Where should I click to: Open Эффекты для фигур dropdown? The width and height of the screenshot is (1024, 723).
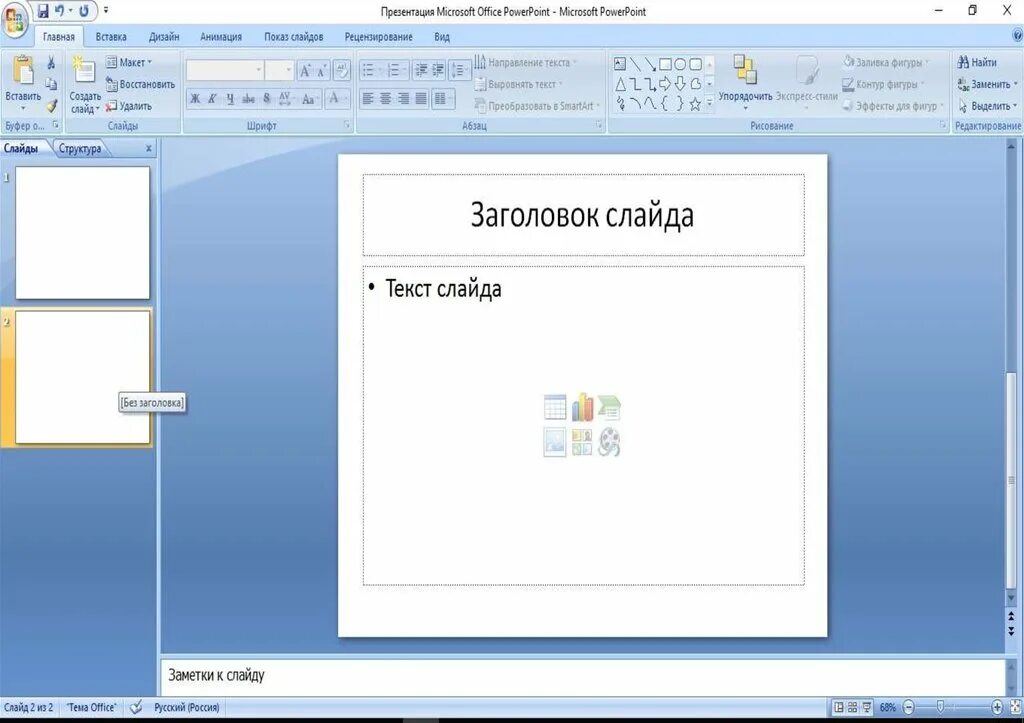(893, 106)
